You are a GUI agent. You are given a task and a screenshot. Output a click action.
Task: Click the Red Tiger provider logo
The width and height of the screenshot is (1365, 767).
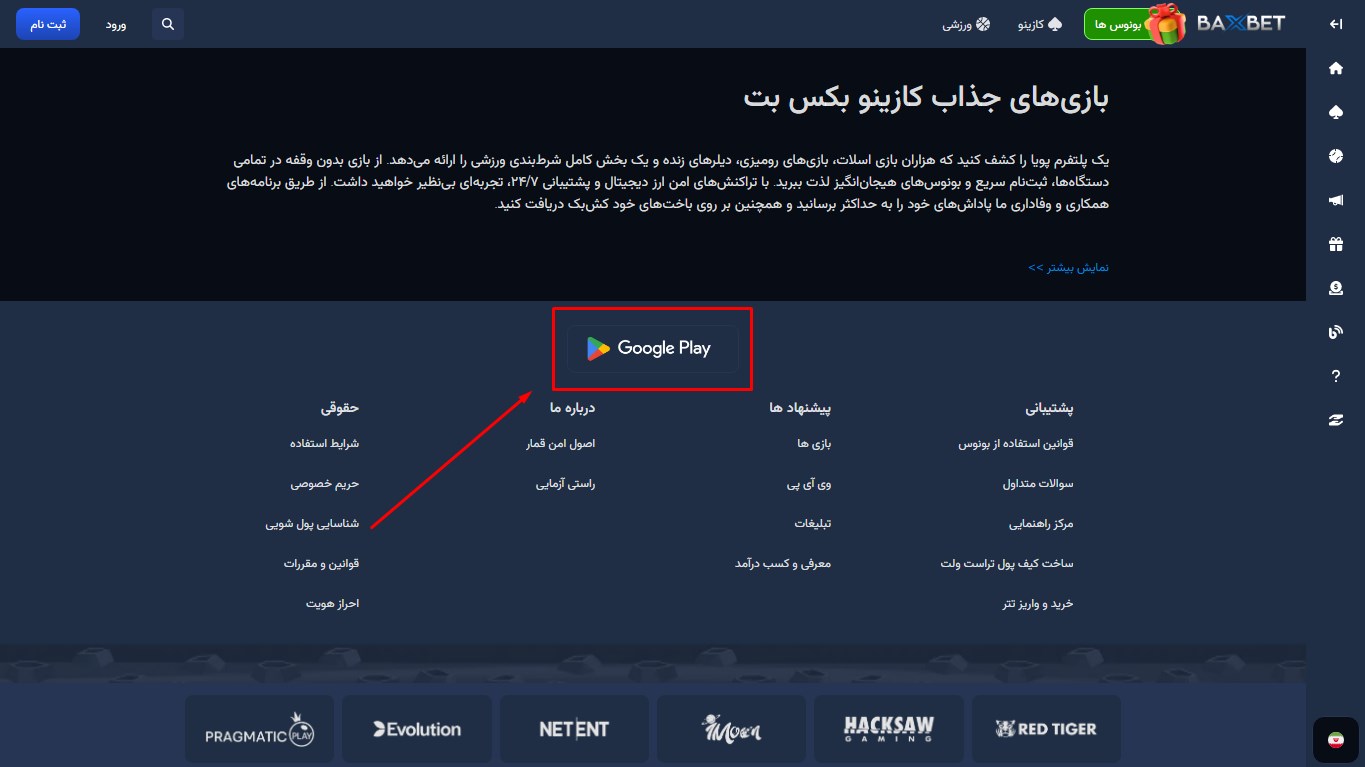tap(1047, 730)
